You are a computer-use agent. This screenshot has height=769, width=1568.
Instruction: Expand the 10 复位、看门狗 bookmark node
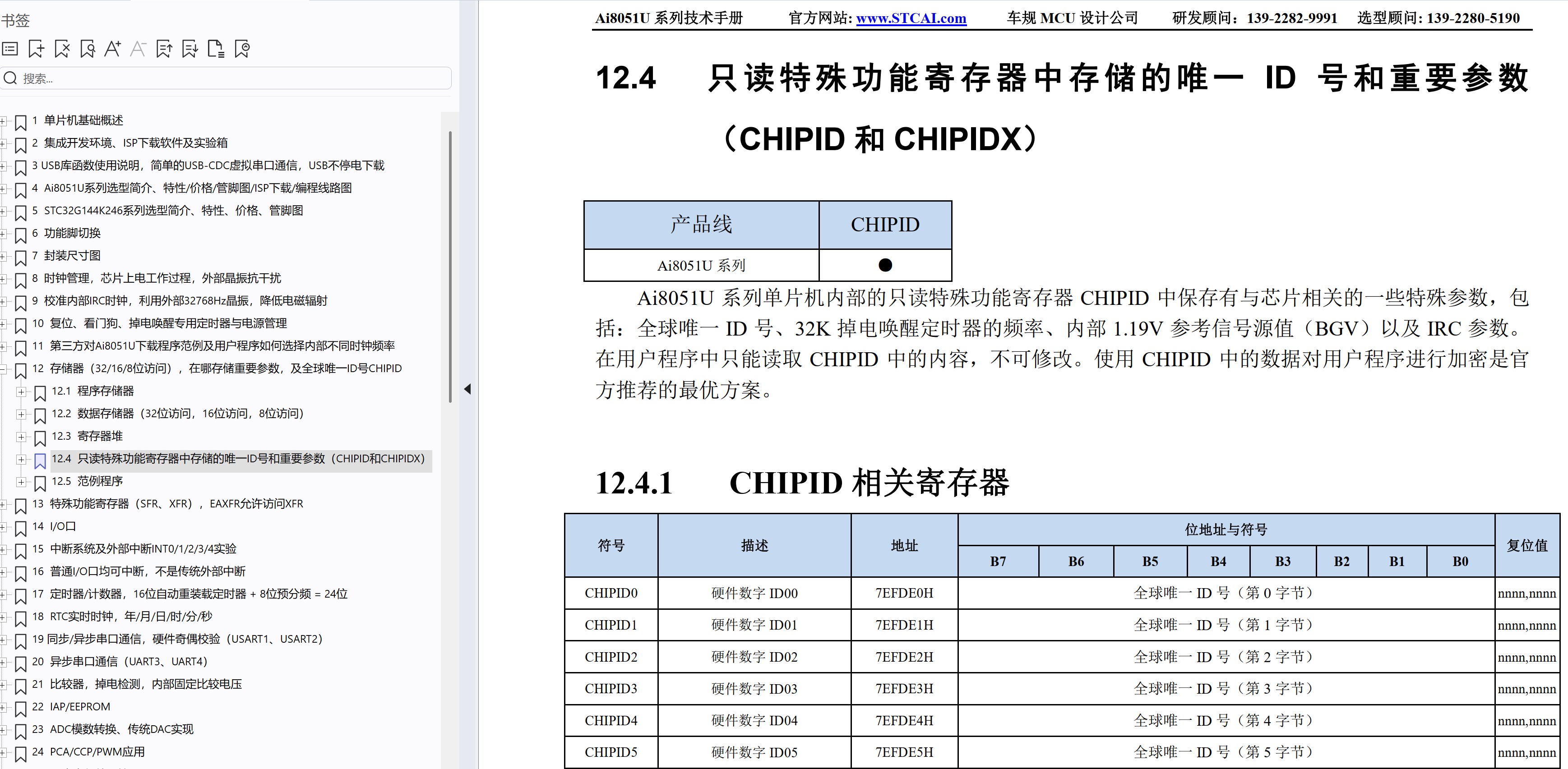tap(2, 324)
